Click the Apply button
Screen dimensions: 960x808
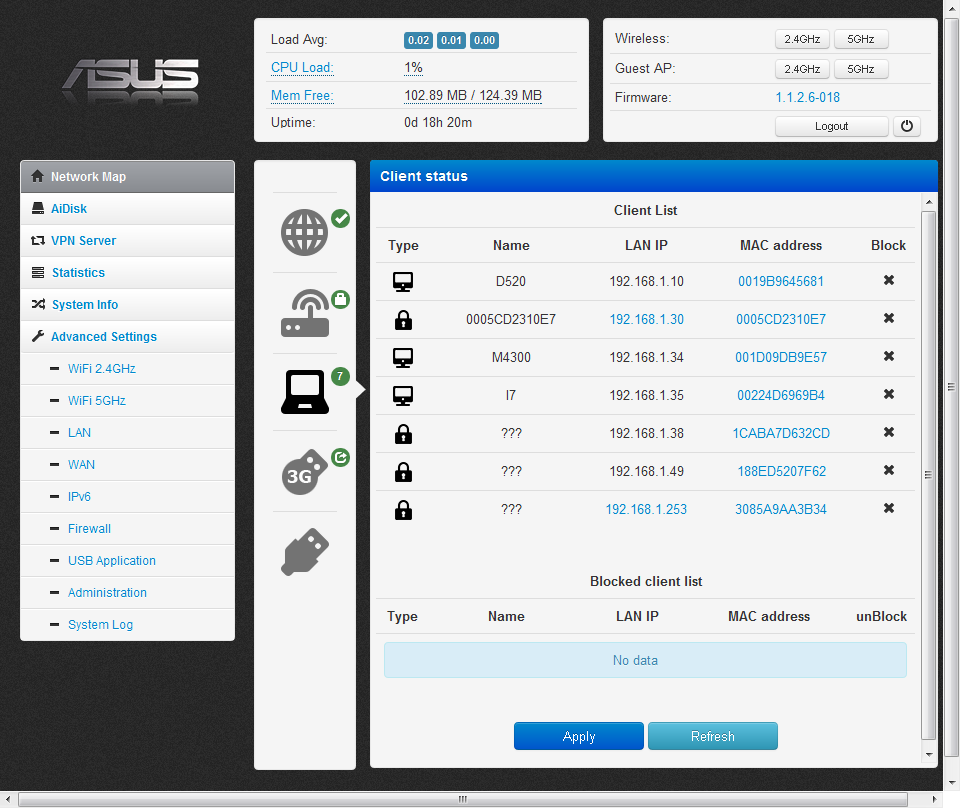(579, 737)
